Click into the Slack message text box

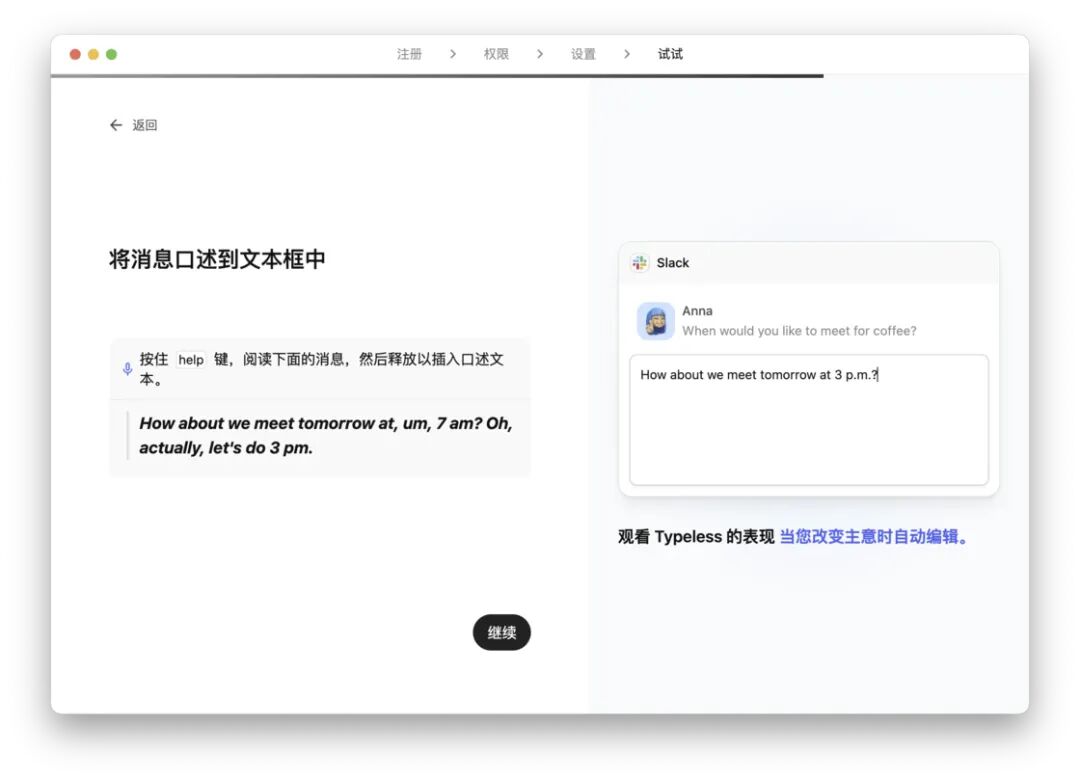(809, 419)
